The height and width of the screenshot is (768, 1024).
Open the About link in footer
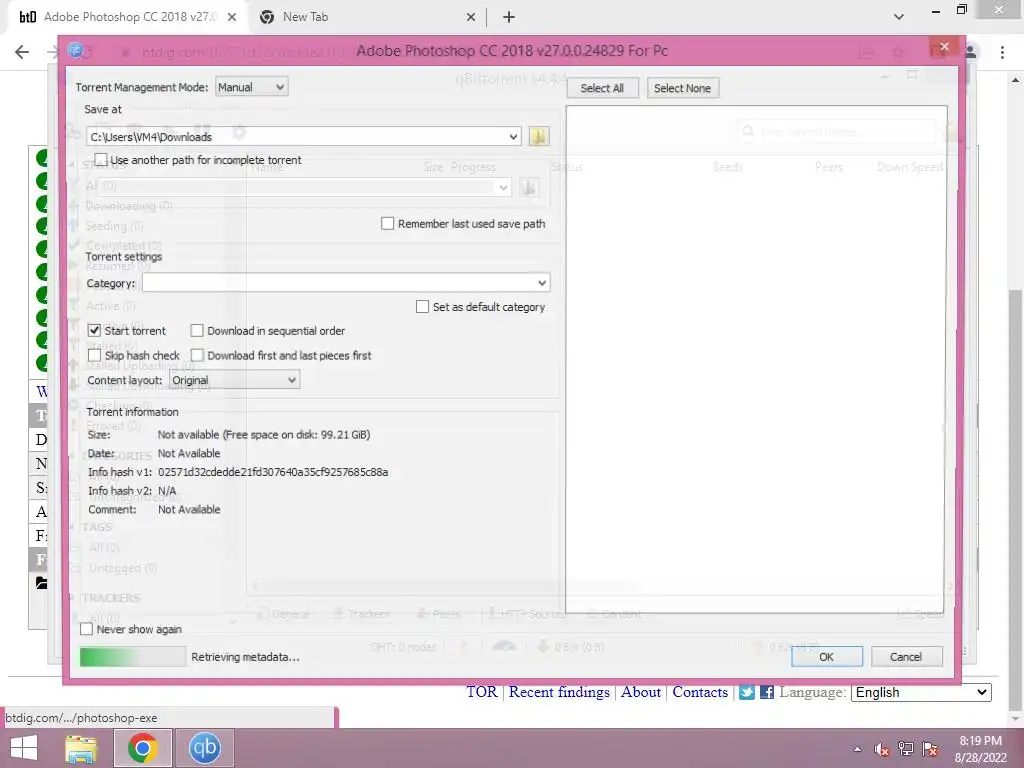tap(641, 692)
